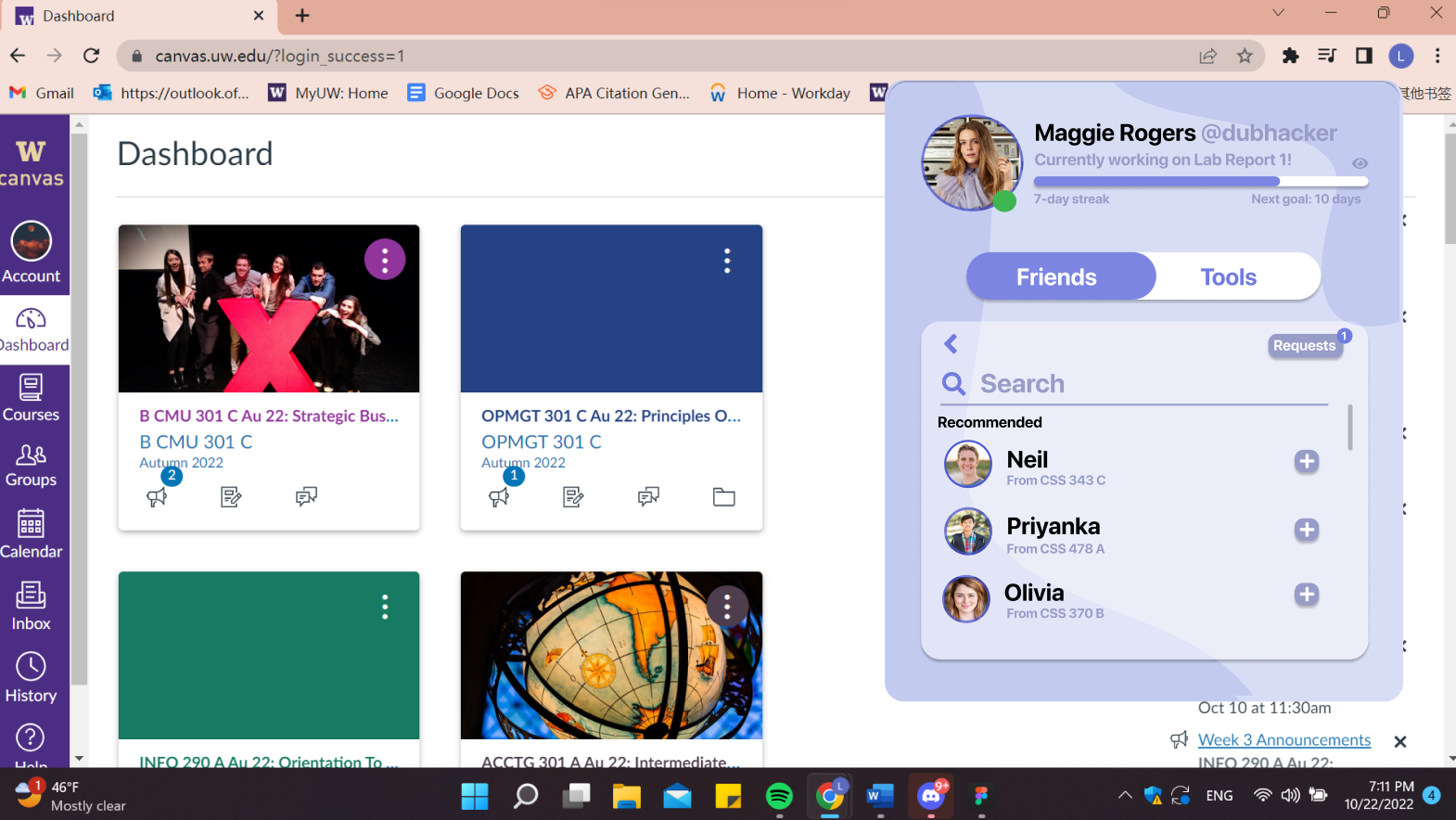Open discussions icon for B CMU 301 C
The width and height of the screenshot is (1456, 820).
coord(306,497)
